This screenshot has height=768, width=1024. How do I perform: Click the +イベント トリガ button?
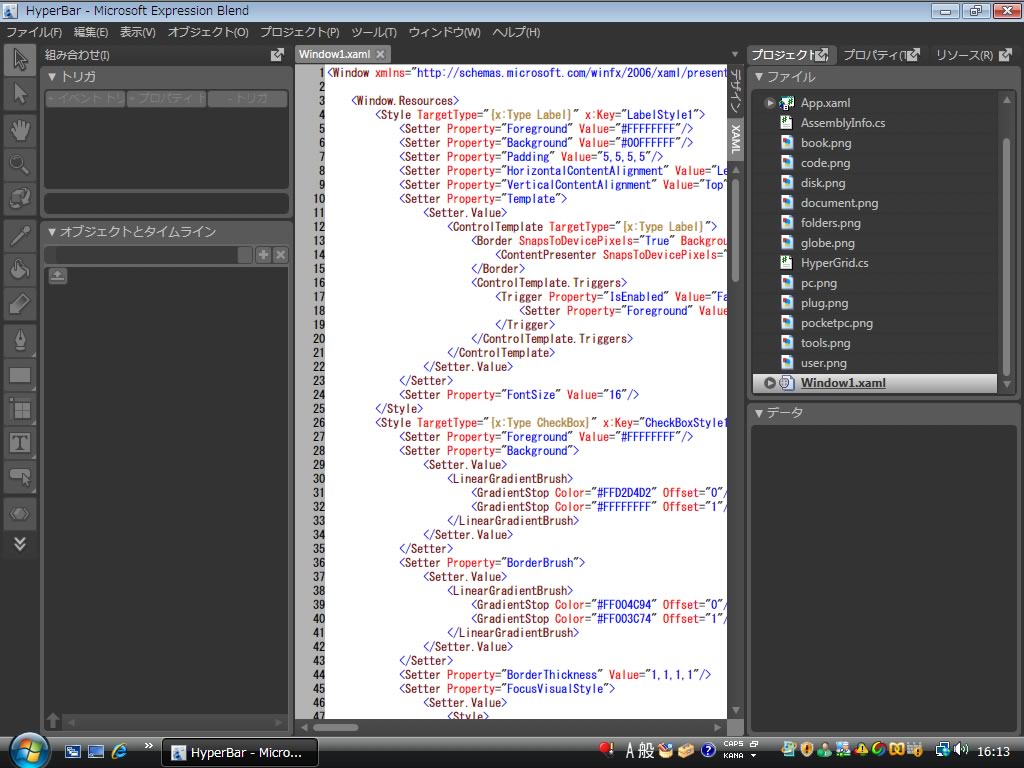(x=86, y=99)
